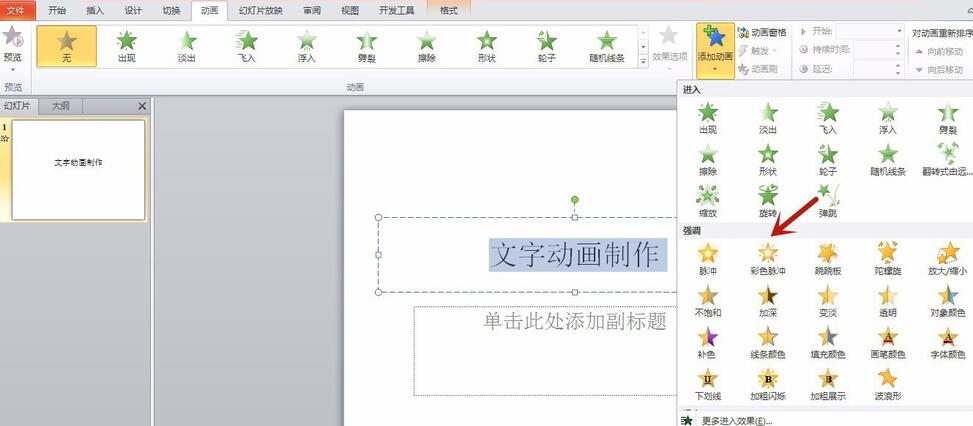
Task: Open the 幻灯片放映 ribbon tab
Action: point(261,11)
